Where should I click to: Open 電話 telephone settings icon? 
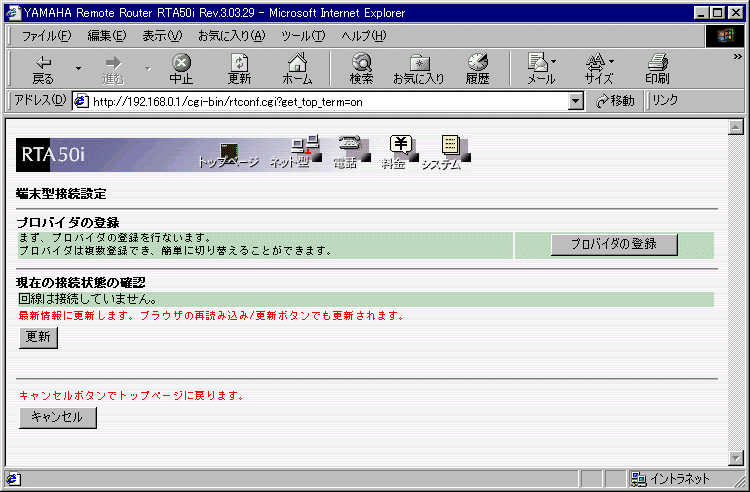(351, 152)
